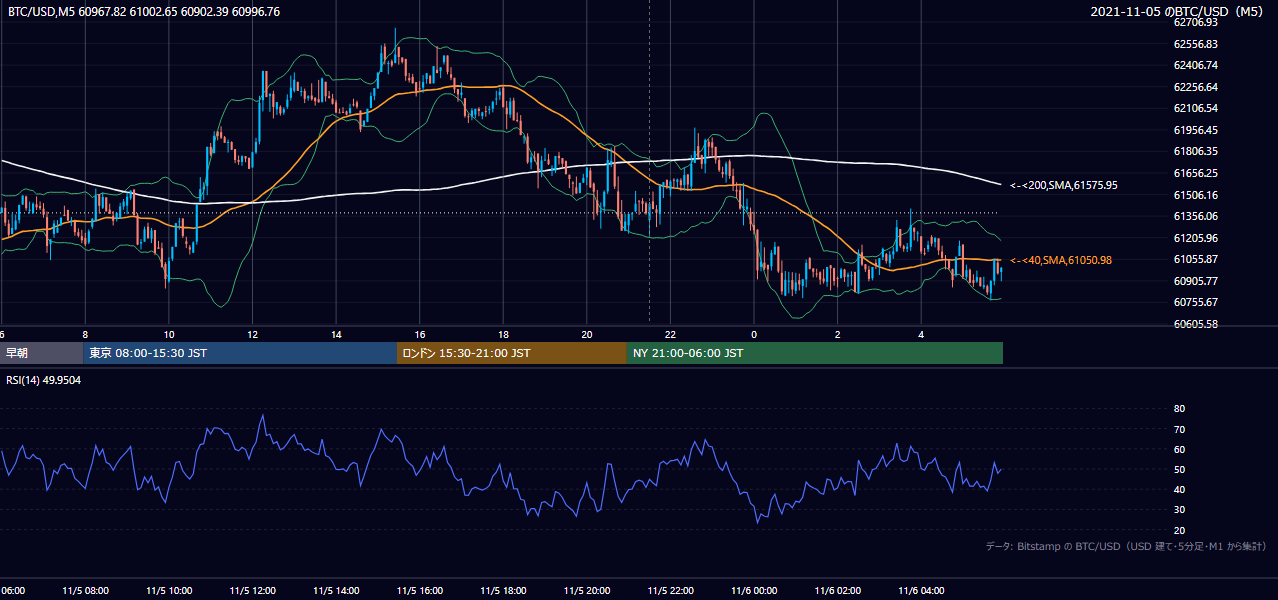The image size is (1278, 600).
Task: Click the 早朝 session band
Action: pos(41,353)
